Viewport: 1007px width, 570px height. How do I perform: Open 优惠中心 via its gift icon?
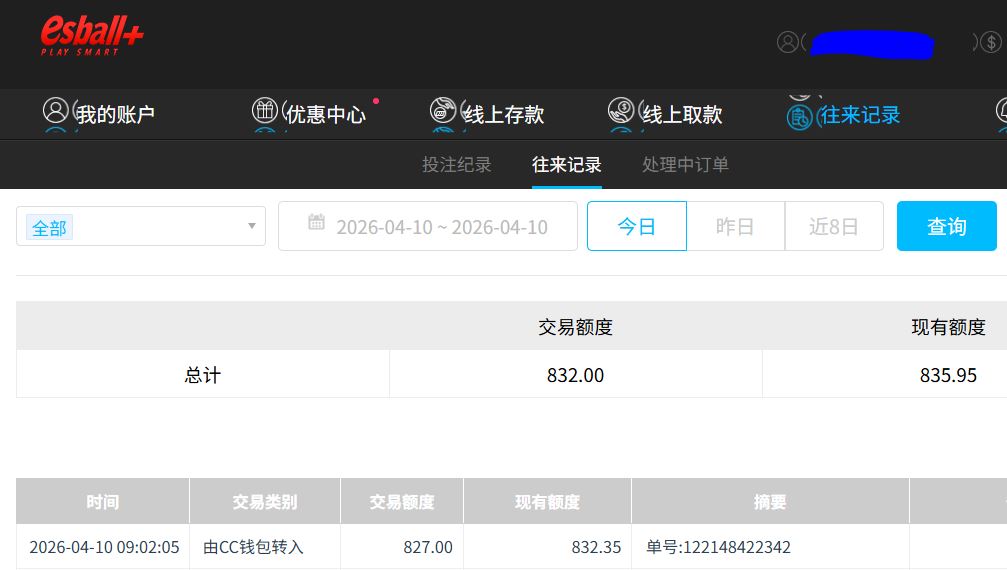(x=265, y=111)
